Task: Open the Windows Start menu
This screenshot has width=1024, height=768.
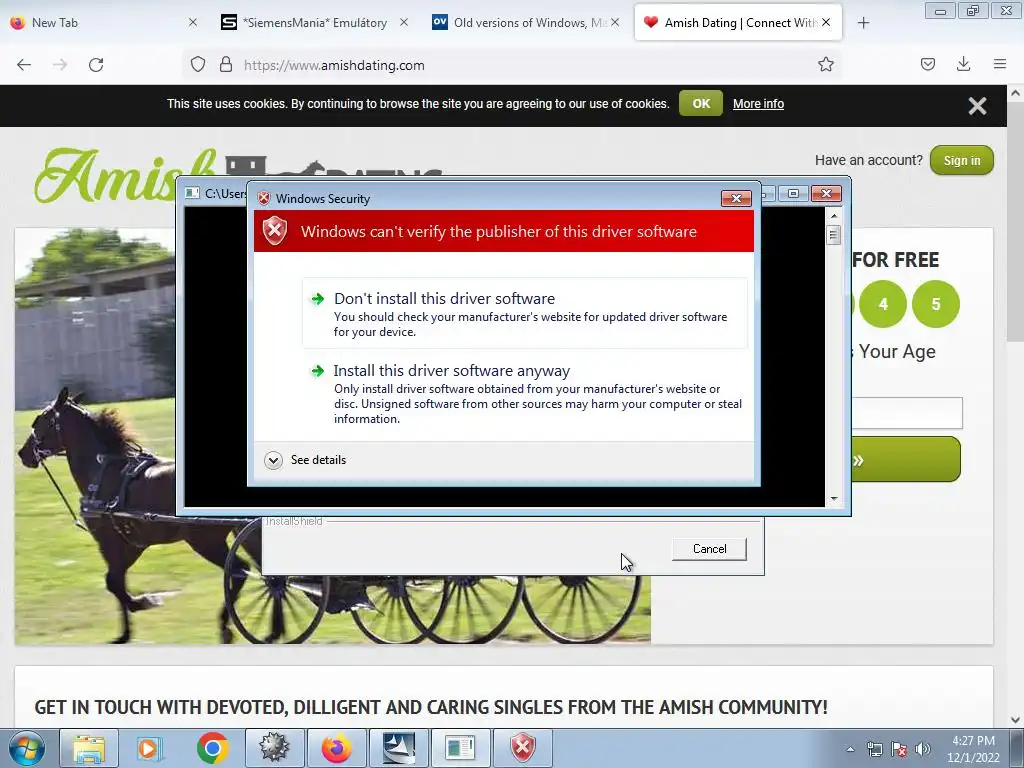Action: coord(27,748)
